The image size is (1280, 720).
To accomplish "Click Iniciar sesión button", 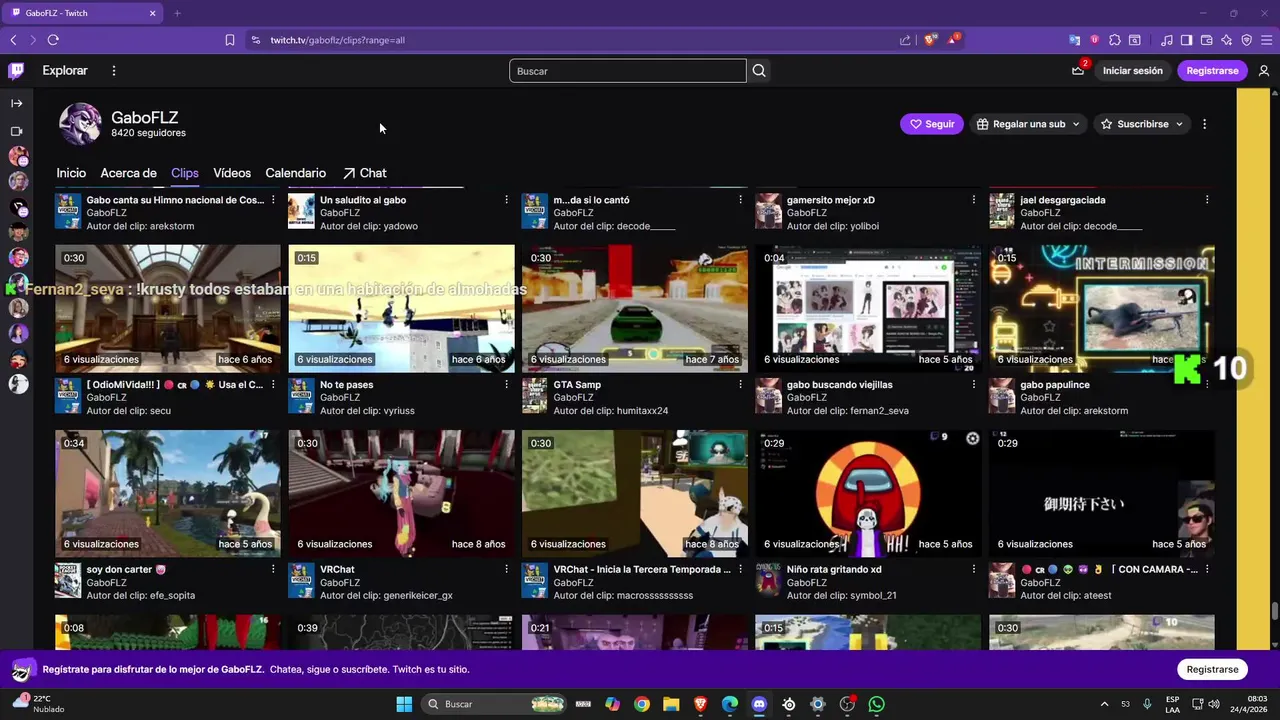I will click(1133, 71).
